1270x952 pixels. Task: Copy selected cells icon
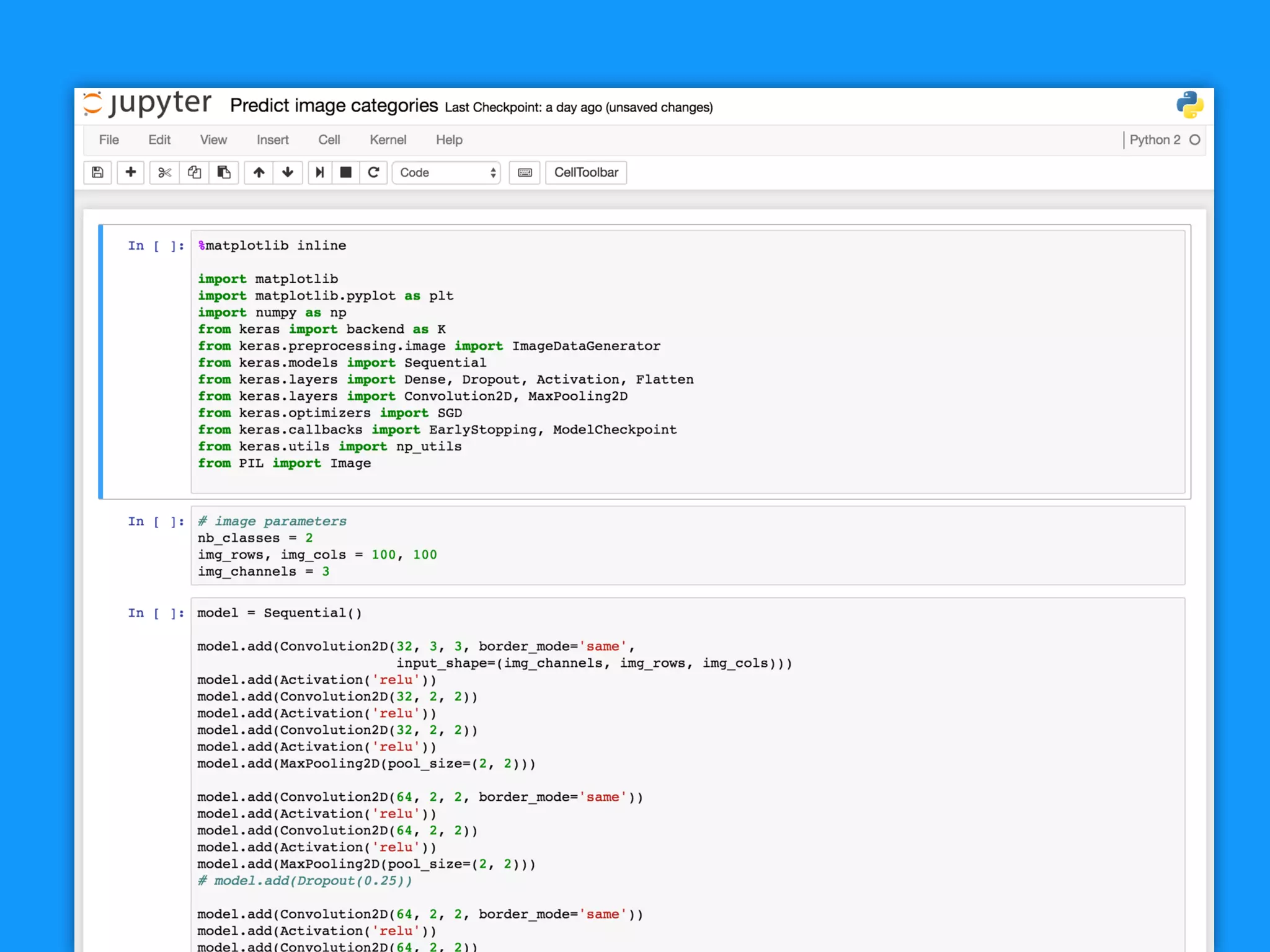194,172
